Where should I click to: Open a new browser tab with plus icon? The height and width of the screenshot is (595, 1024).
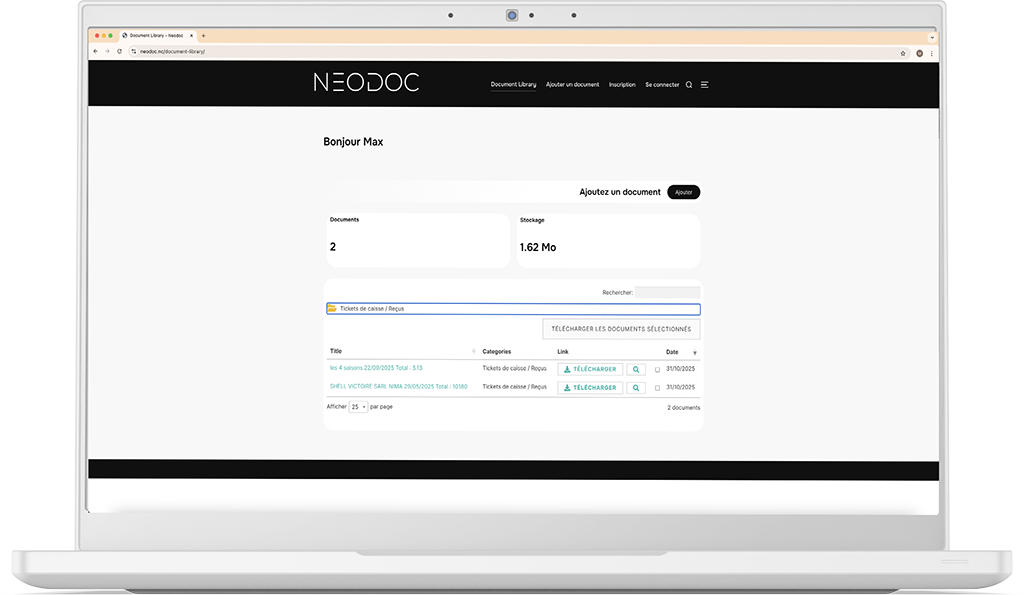pyautogui.click(x=204, y=35)
